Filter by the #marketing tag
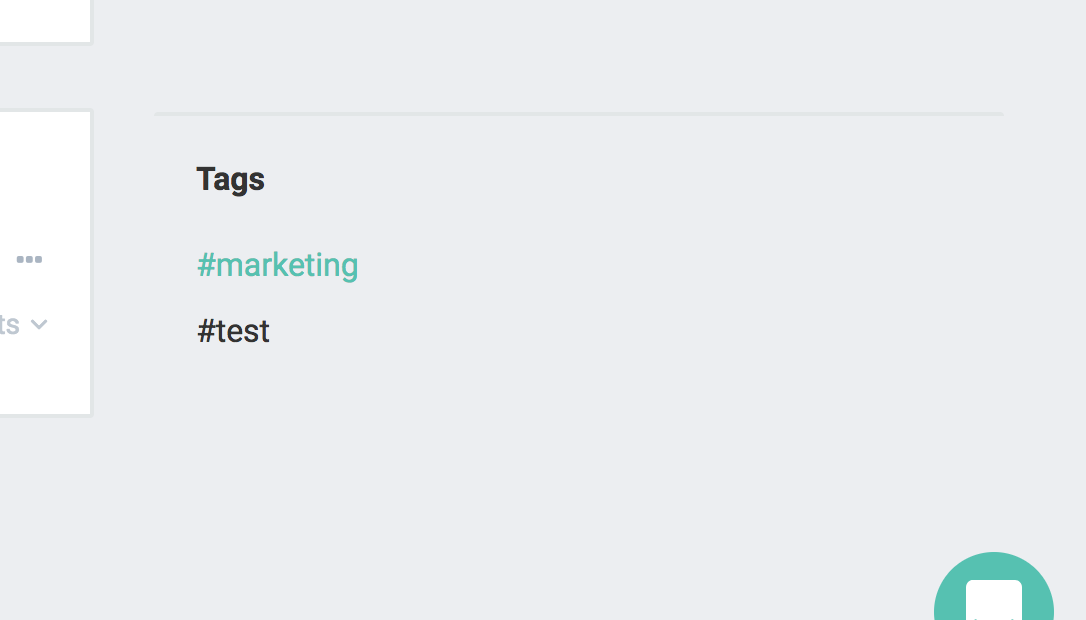The height and width of the screenshot is (620, 1086). (x=278, y=265)
